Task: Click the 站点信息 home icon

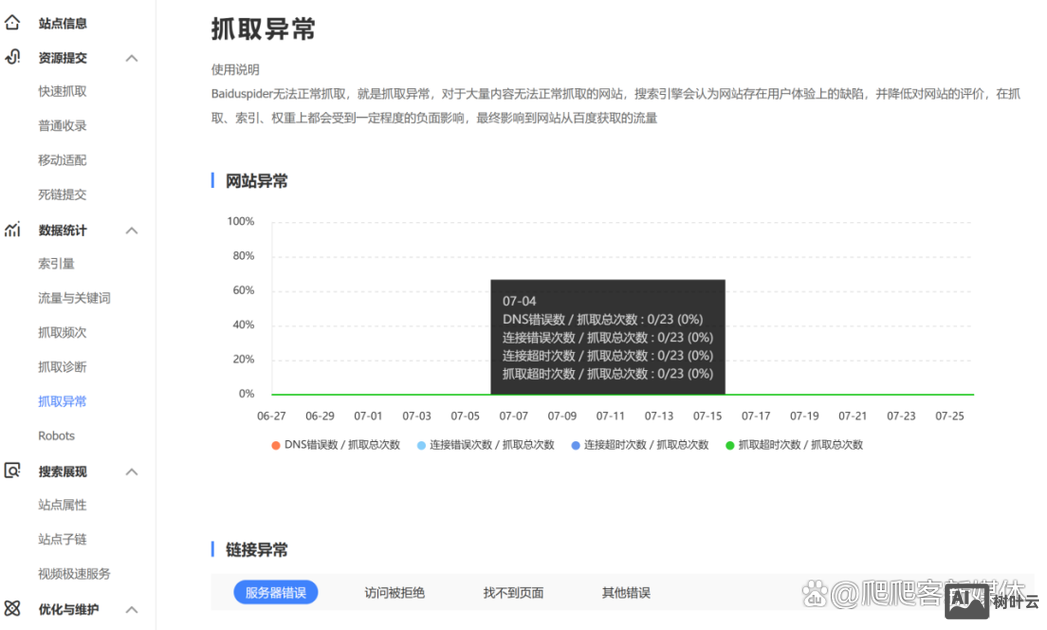Action: pos(12,22)
